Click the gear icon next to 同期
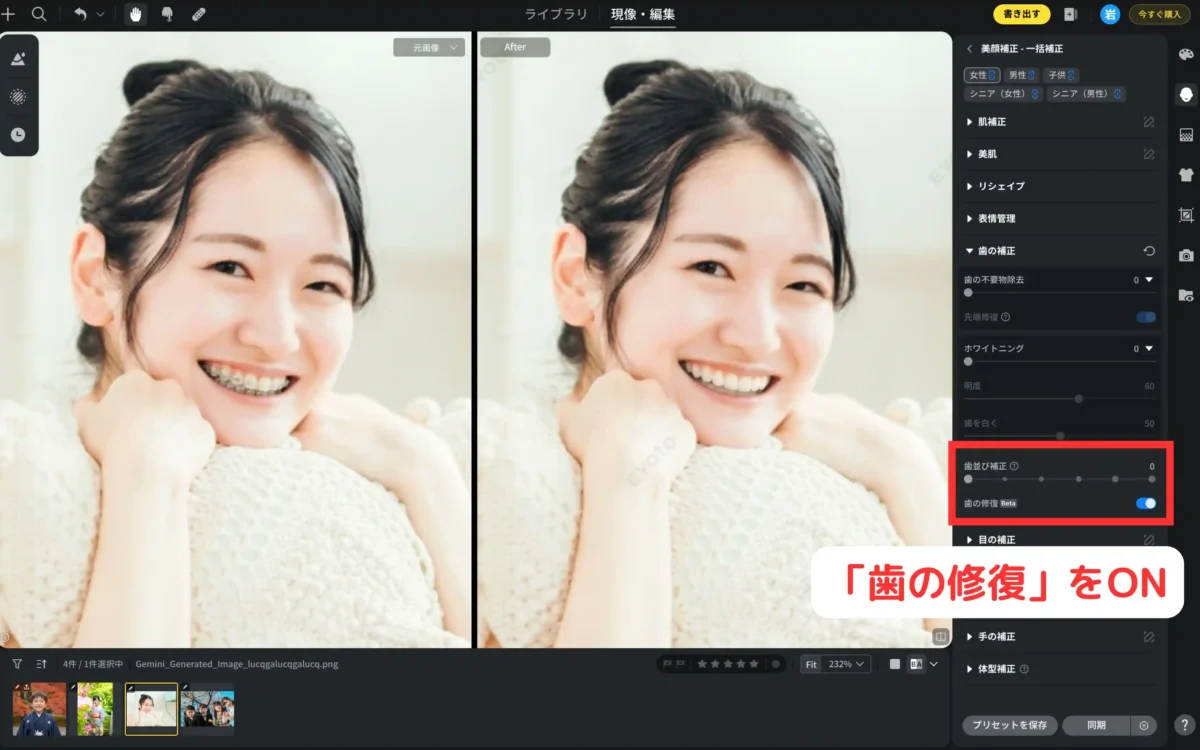Viewport: 1200px width, 750px height. [x=1144, y=726]
